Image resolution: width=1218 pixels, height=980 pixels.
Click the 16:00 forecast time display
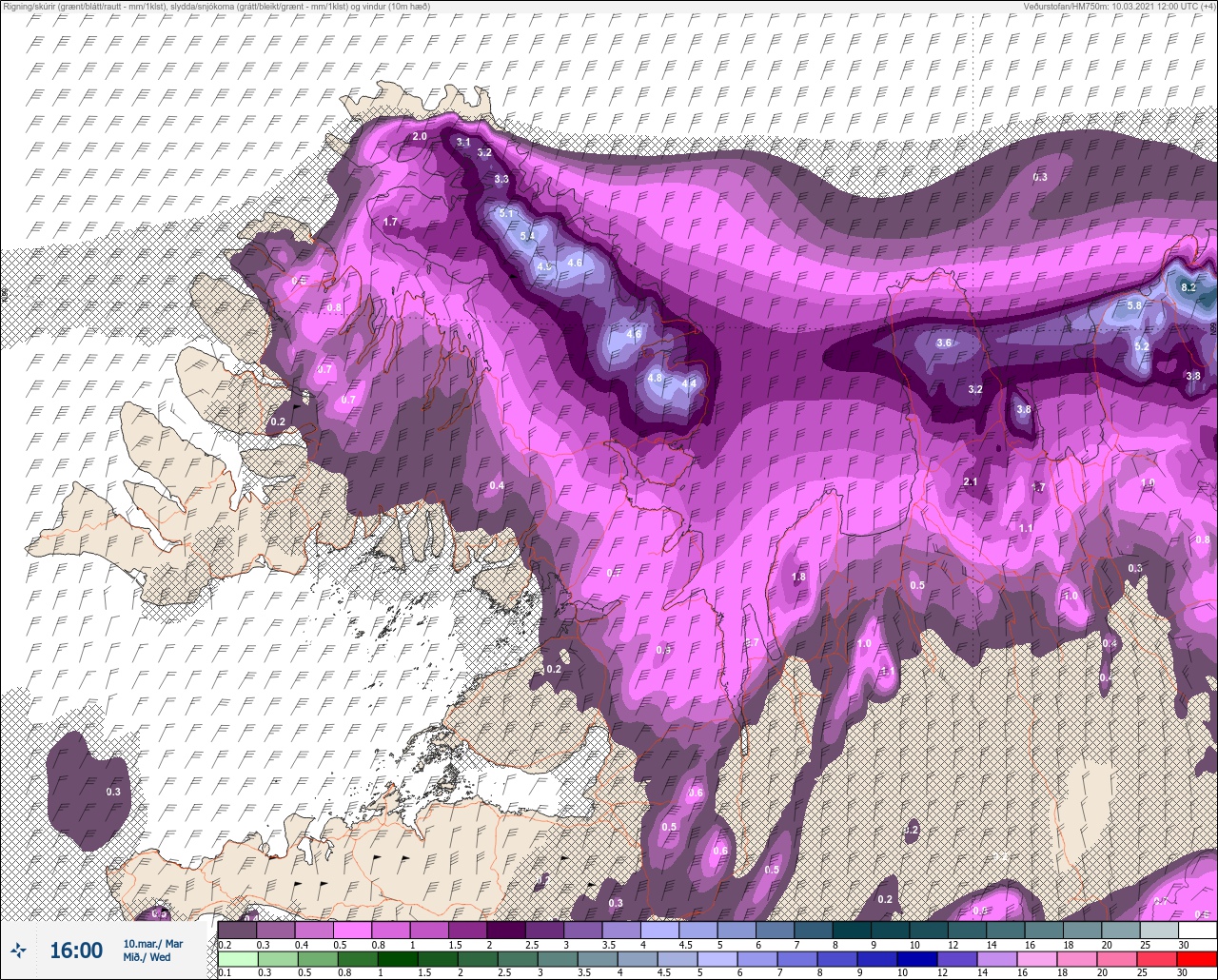pos(76,950)
